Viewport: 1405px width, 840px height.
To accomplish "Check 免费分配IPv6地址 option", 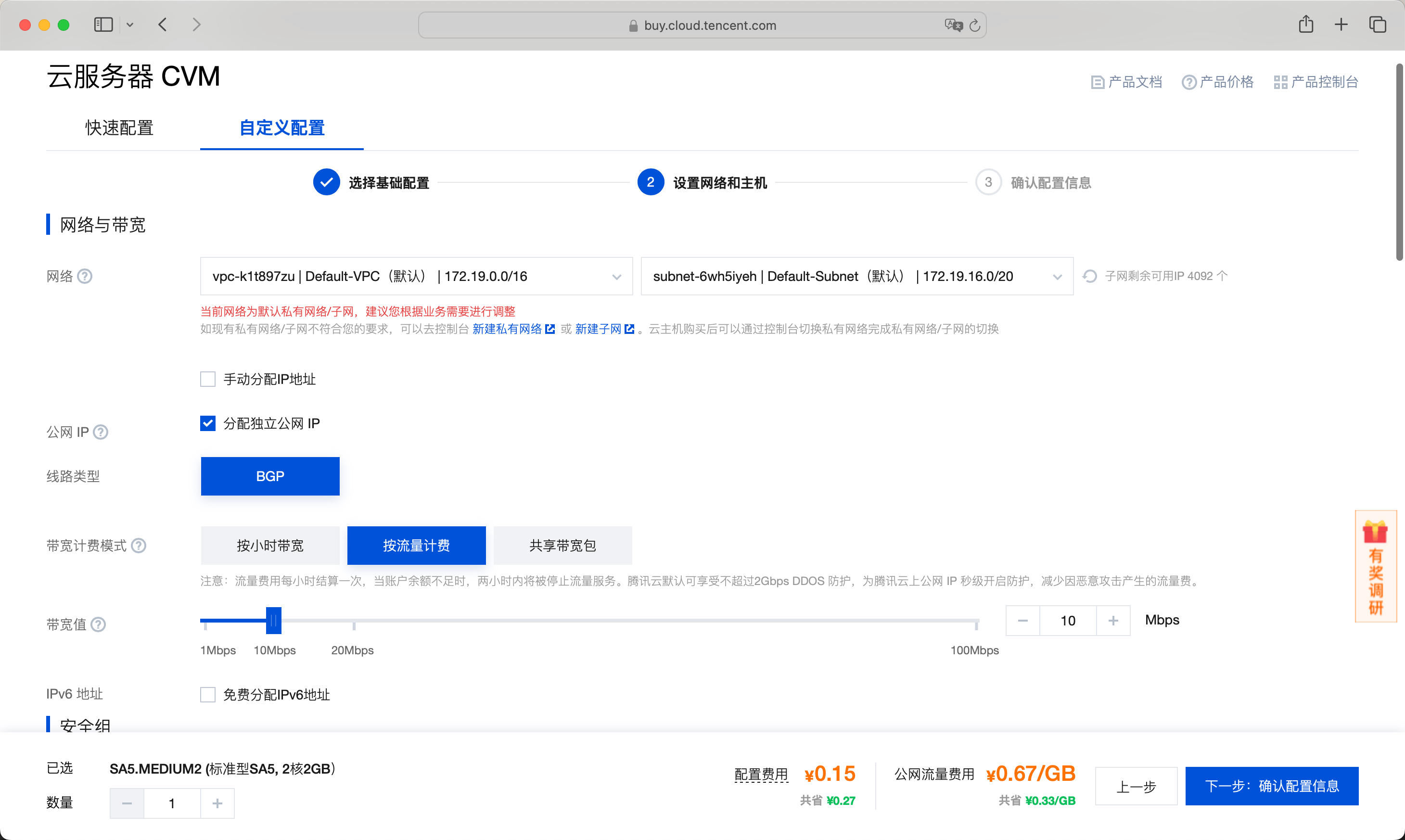I will (208, 695).
